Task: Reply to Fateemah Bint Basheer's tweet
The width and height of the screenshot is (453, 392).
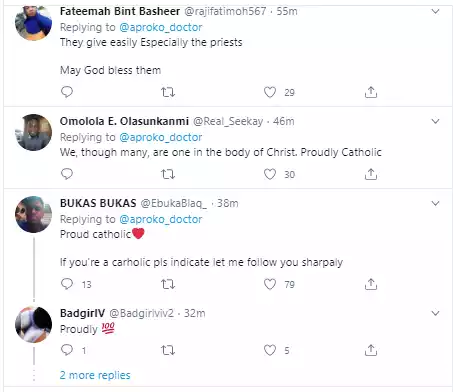Action: 67,92
